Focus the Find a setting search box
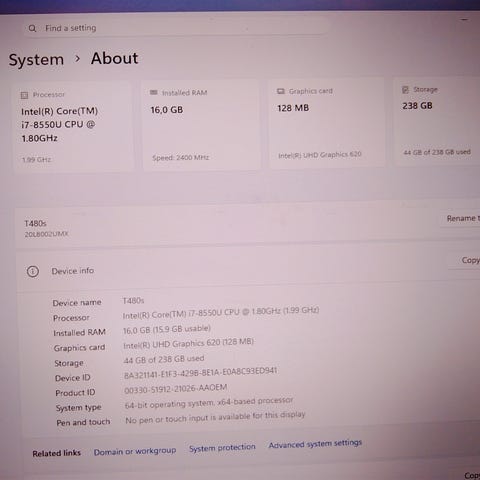 pos(175,28)
